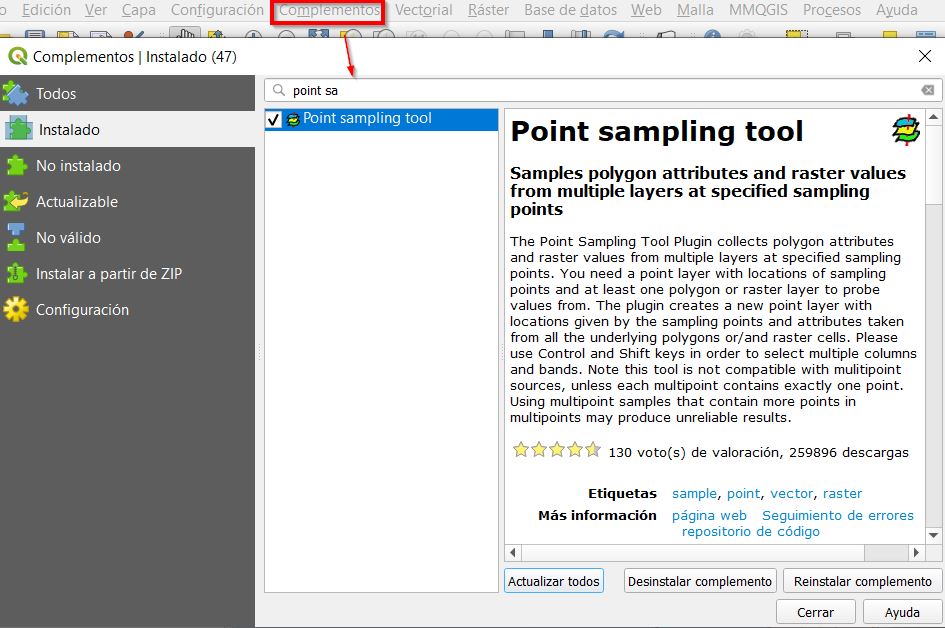This screenshot has width=945, height=628.
Task: Open the página web link
Action: coord(709,515)
